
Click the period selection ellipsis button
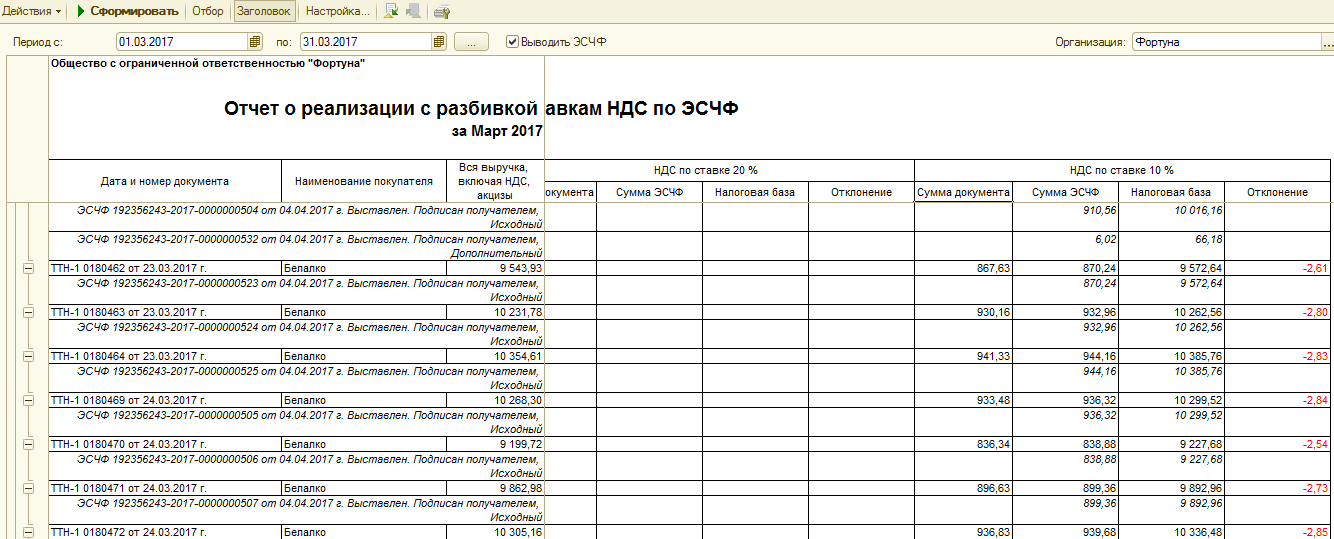pos(471,42)
